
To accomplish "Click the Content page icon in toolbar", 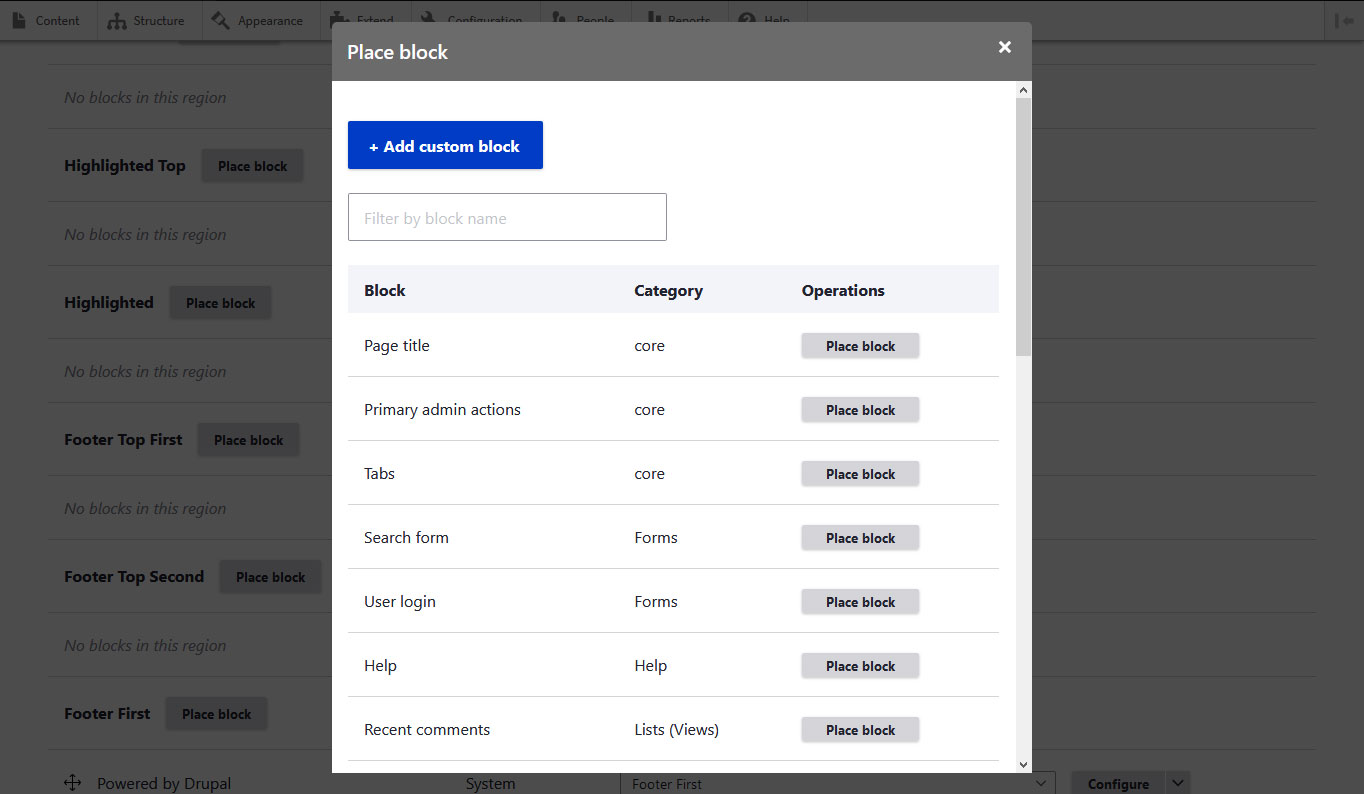I will point(19,20).
